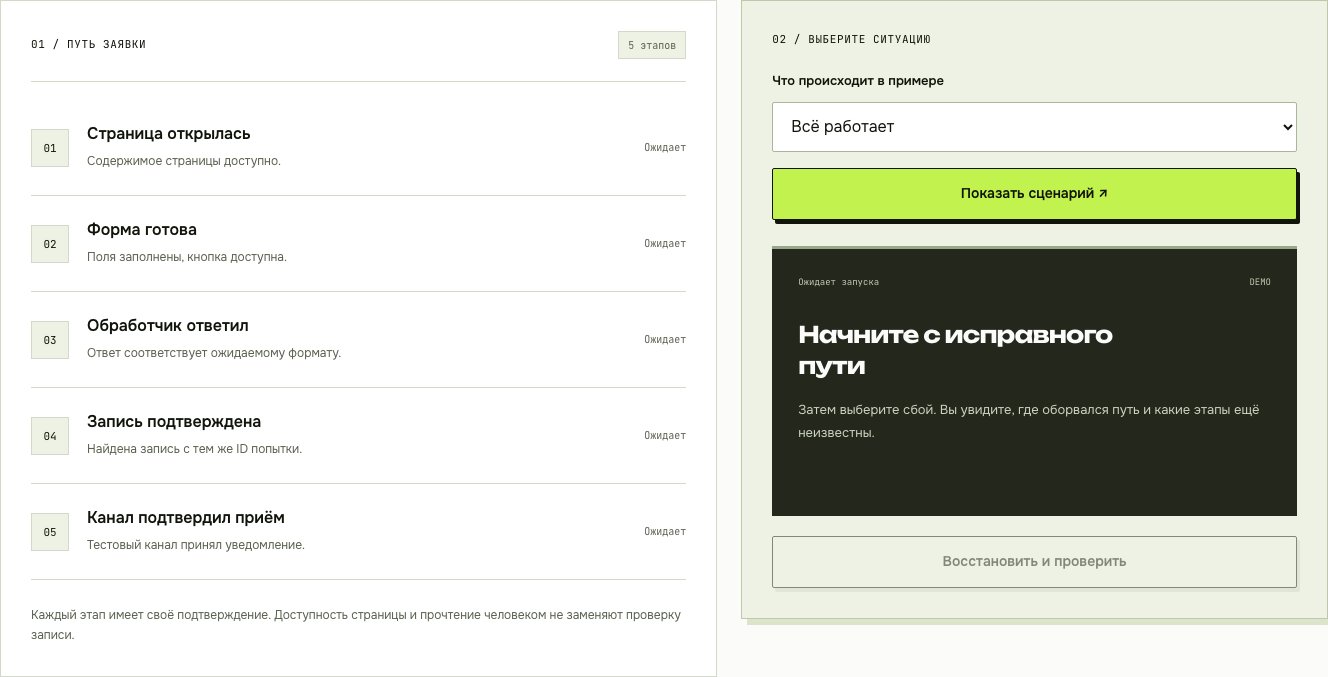Viewport: 1328px width, 677px height.
Task: Click the 'Запись подтверждена' step title
Action: [174, 422]
